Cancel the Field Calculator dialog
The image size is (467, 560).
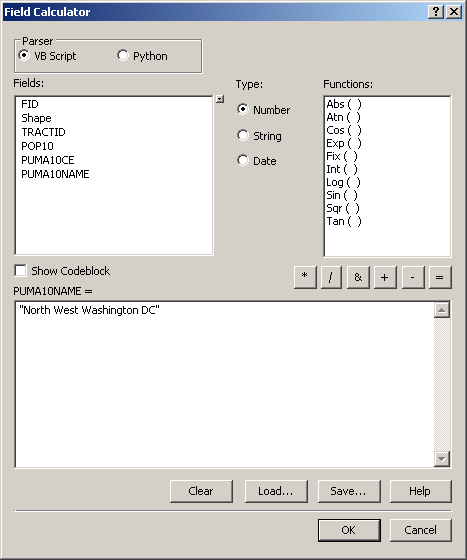[x=420, y=530]
